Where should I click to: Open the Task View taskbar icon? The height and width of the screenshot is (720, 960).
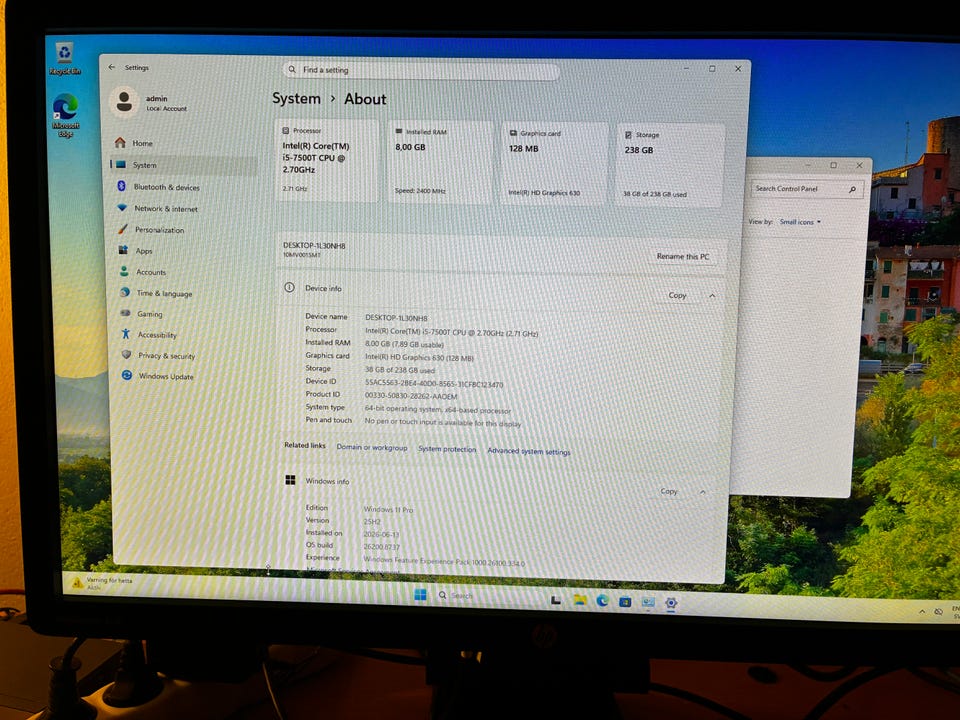[x=556, y=599]
